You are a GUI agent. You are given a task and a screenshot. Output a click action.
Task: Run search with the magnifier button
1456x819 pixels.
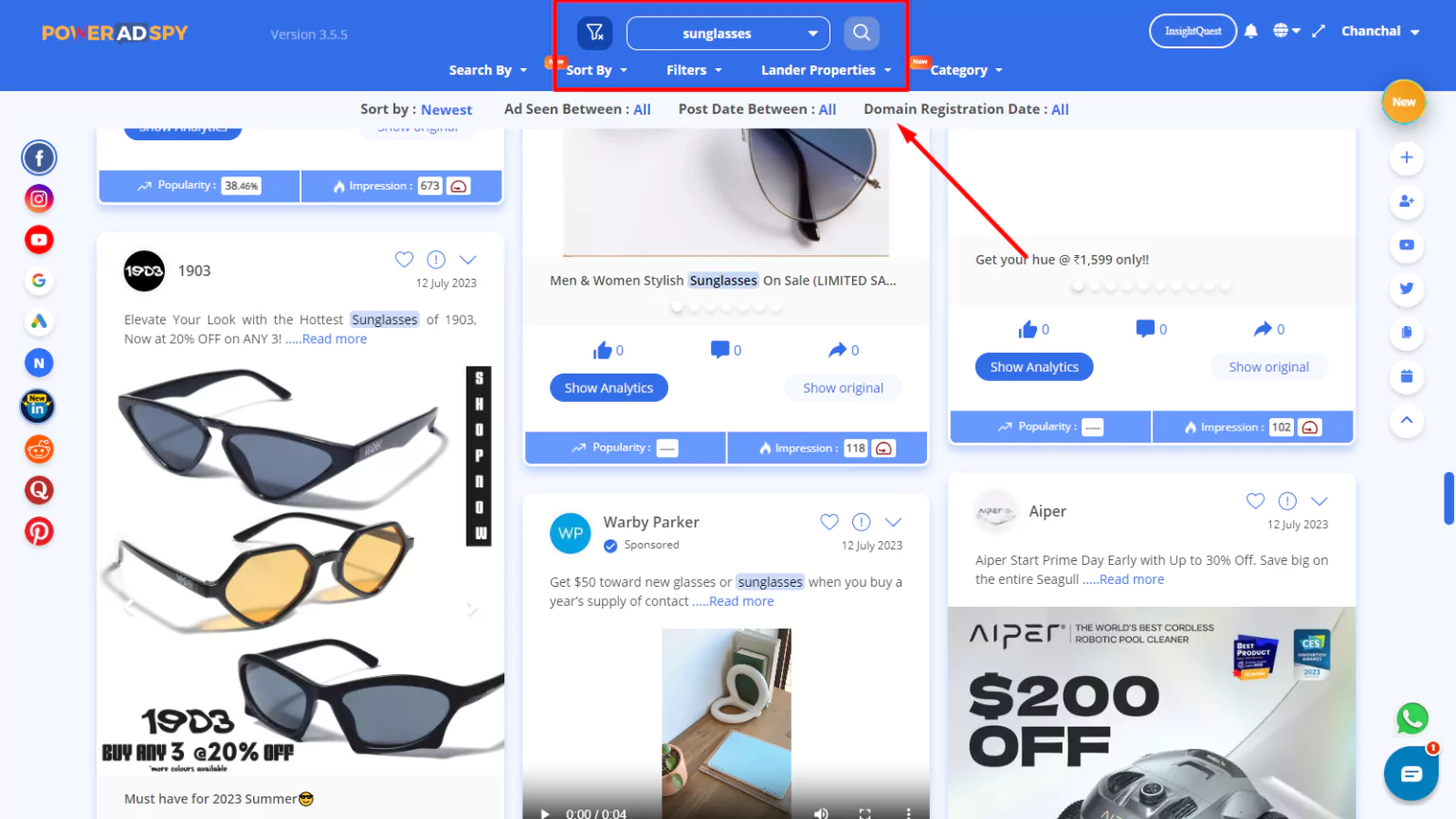tap(861, 33)
